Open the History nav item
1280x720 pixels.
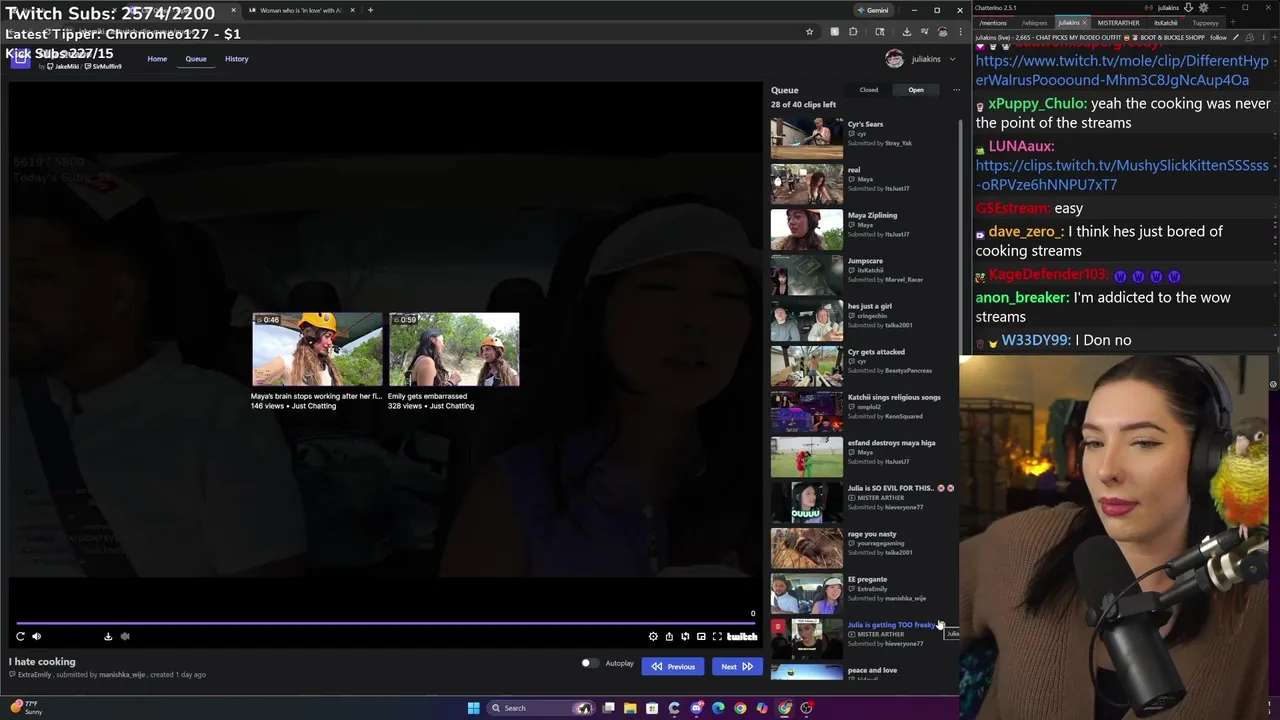point(237,59)
